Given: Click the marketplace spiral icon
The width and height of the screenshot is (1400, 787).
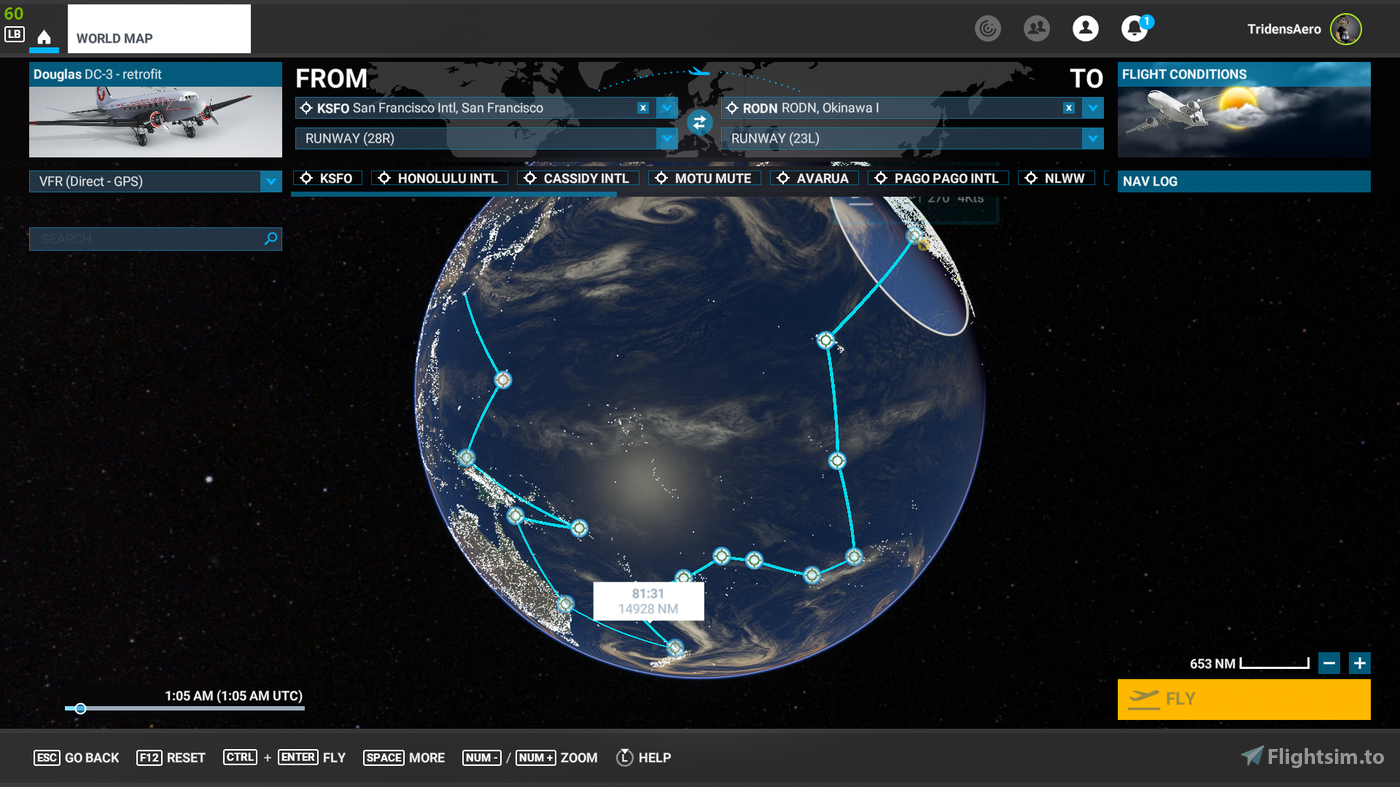Looking at the screenshot, I should pos(988,29).
